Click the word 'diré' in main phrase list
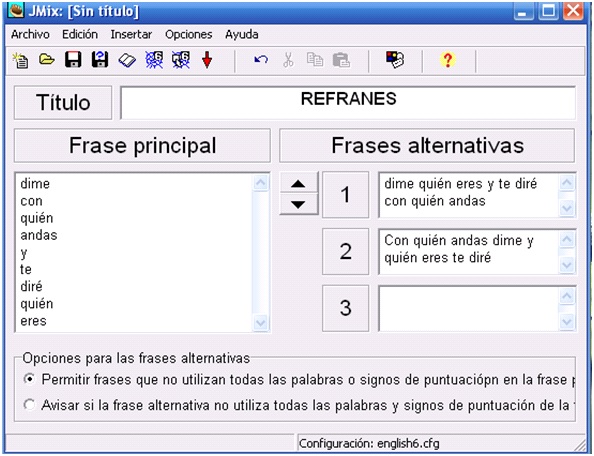 (31, 286)
